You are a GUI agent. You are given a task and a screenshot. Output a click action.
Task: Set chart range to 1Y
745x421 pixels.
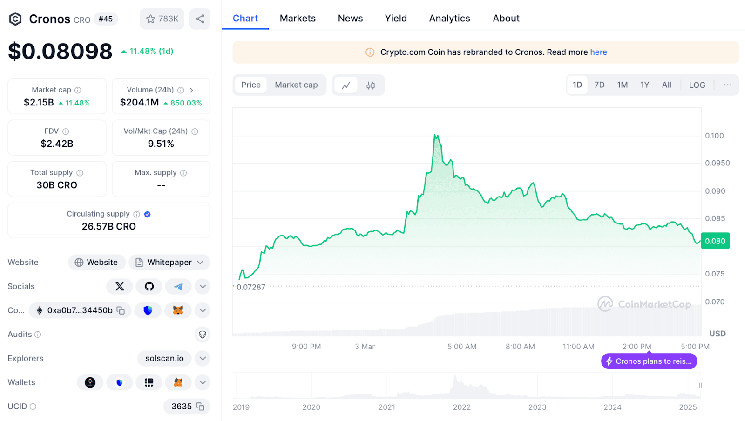pos(645,85)
